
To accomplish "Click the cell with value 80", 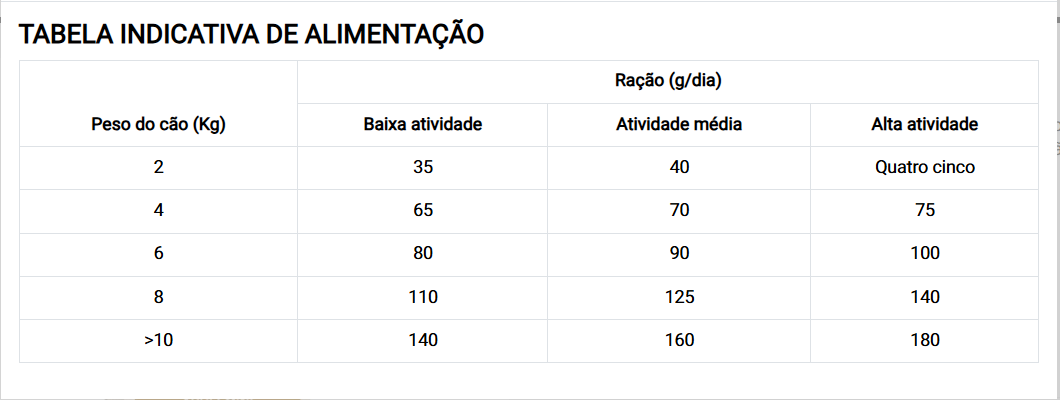I will pyautogui.click(x=423, y=253).
